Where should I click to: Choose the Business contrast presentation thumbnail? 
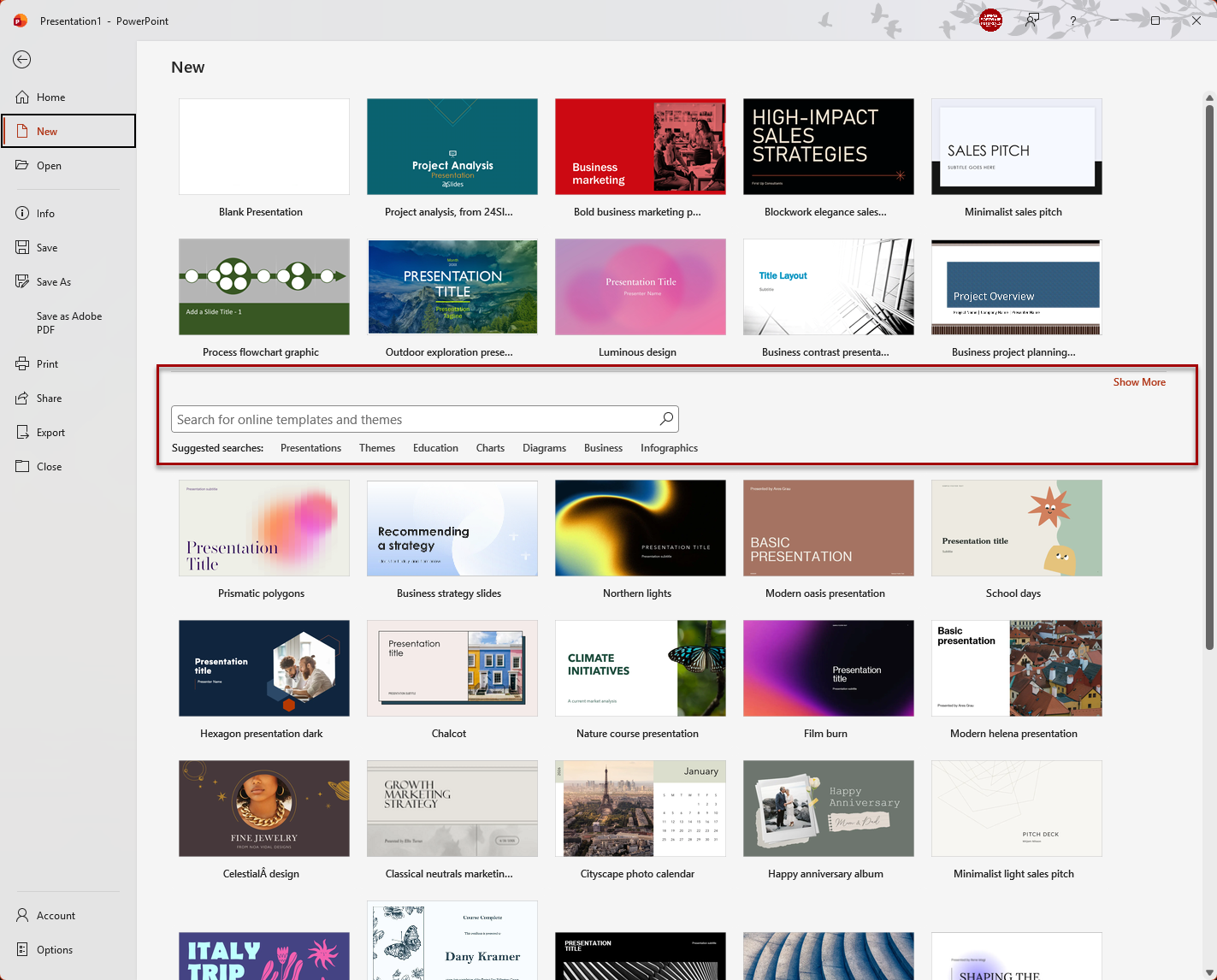pyautogui.click(x=829, y=286)
